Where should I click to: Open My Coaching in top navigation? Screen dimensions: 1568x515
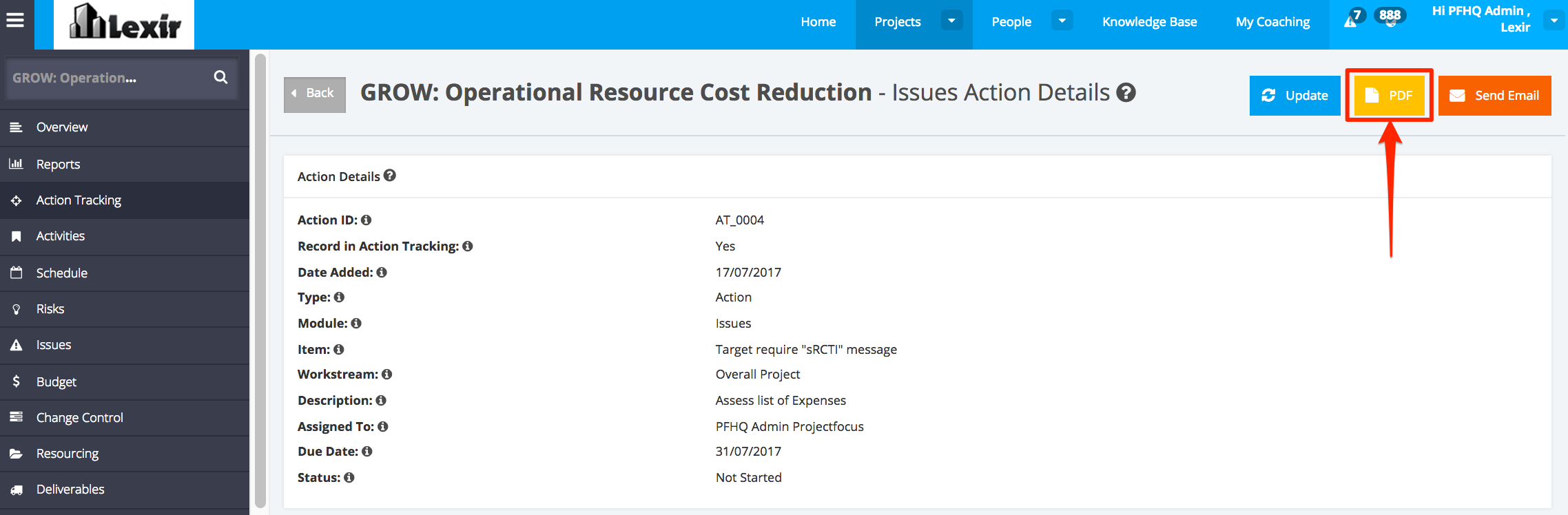tap(1273, 22)
